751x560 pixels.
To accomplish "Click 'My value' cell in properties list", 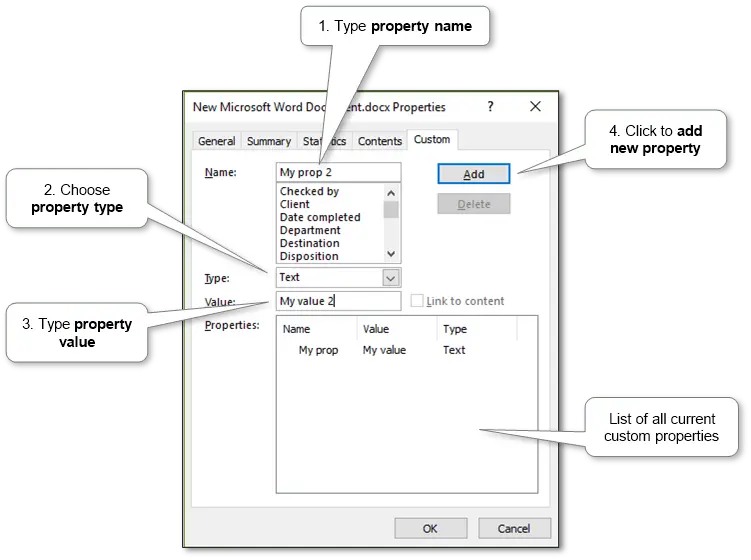I will (x=384, y=350).
